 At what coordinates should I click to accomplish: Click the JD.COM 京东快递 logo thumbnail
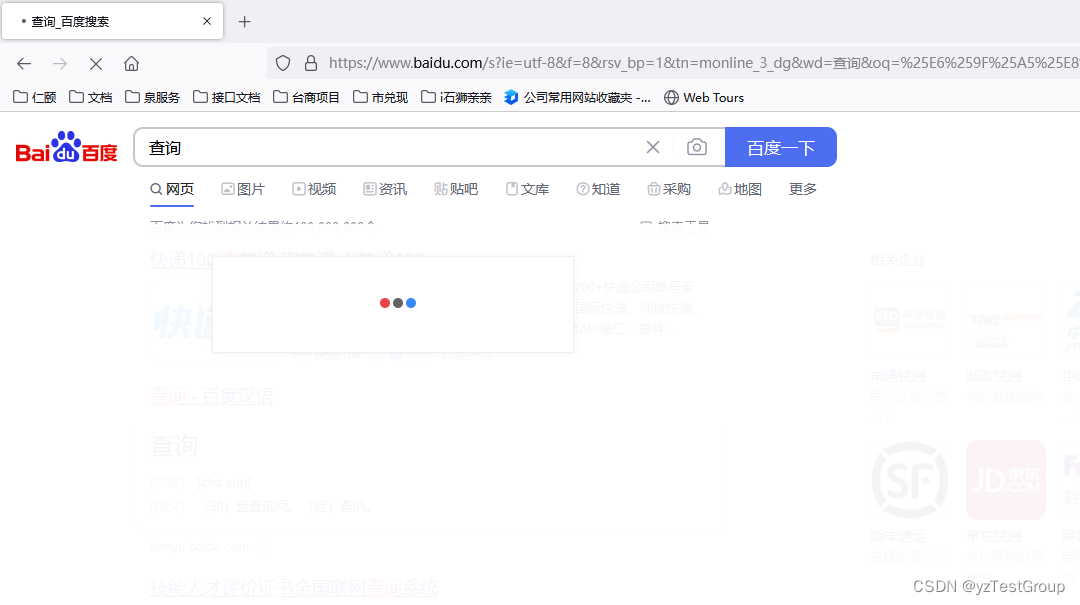point(1006,480)
